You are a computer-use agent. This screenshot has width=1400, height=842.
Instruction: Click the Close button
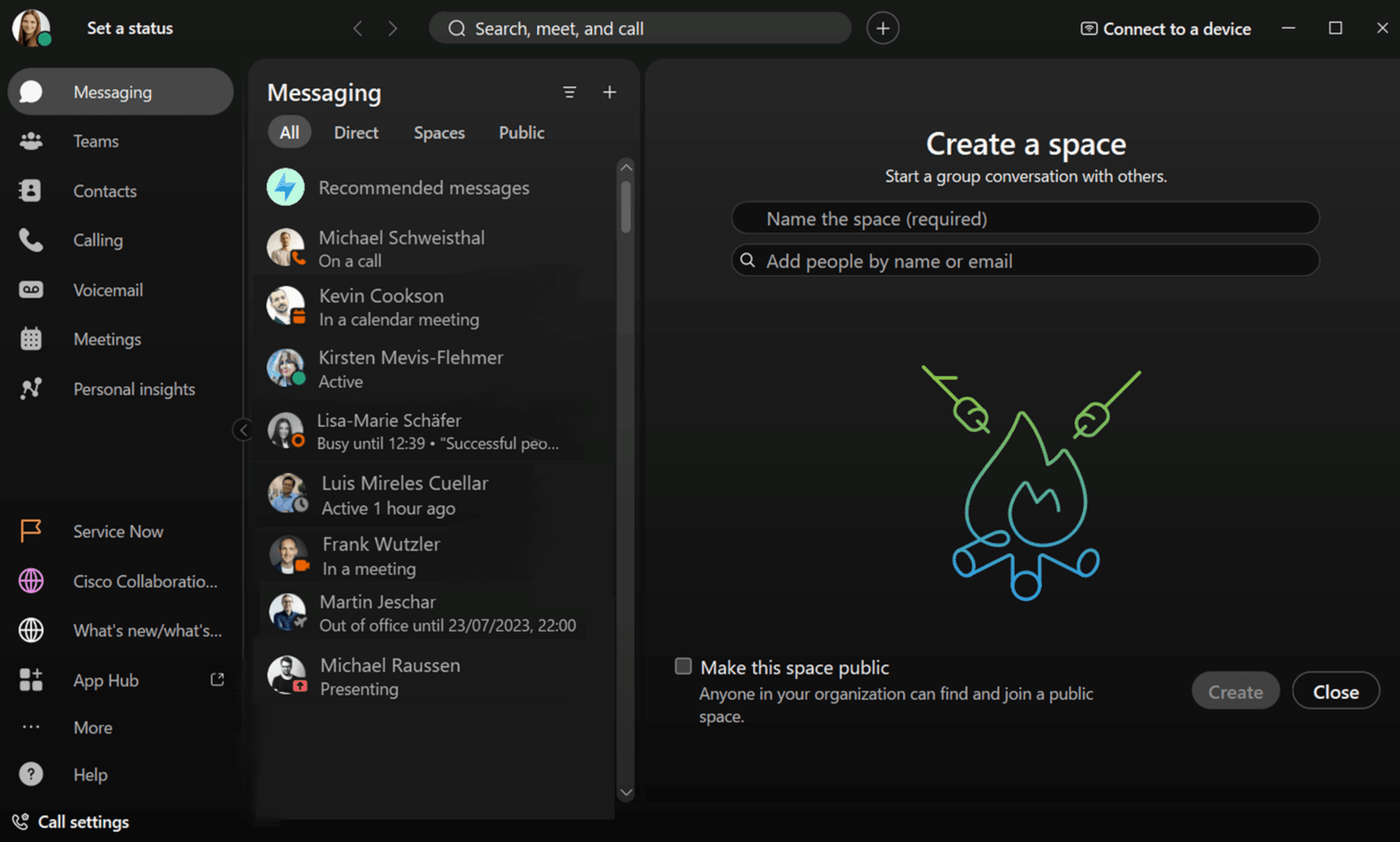[x=1335, y=691]
